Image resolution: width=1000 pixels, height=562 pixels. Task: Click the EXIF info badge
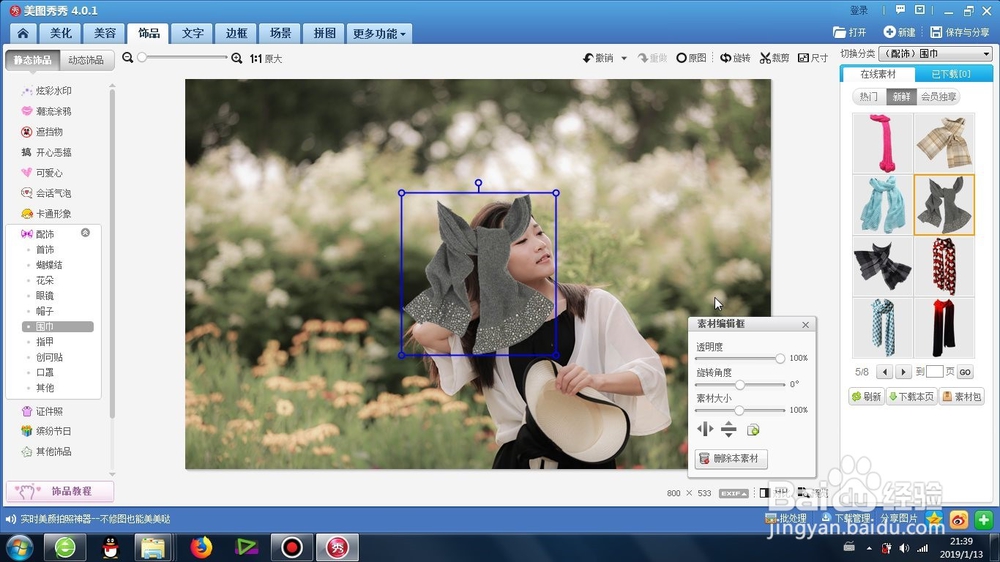click(733, 493)
